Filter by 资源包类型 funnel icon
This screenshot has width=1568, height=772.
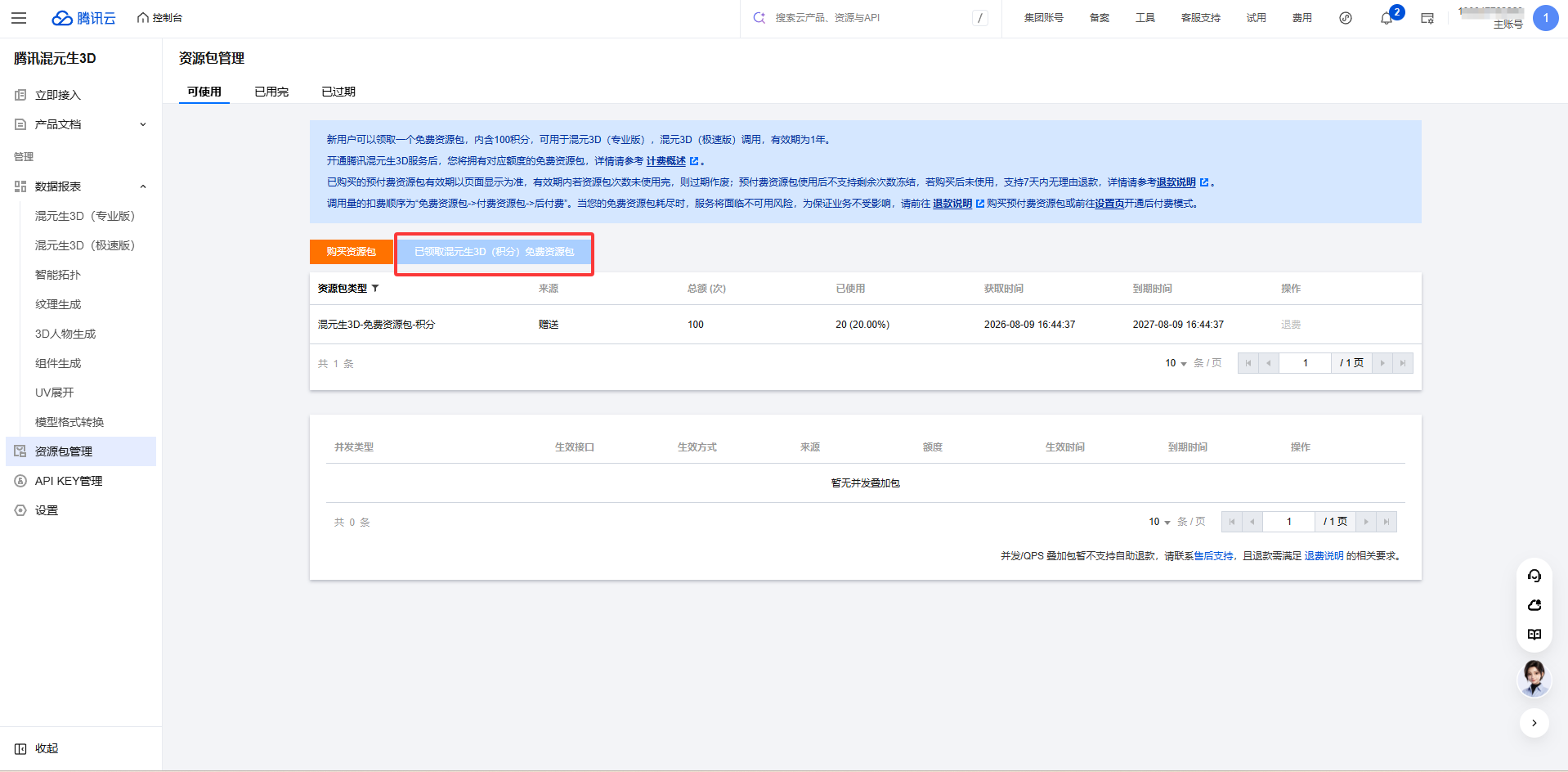tap(375, 289)
